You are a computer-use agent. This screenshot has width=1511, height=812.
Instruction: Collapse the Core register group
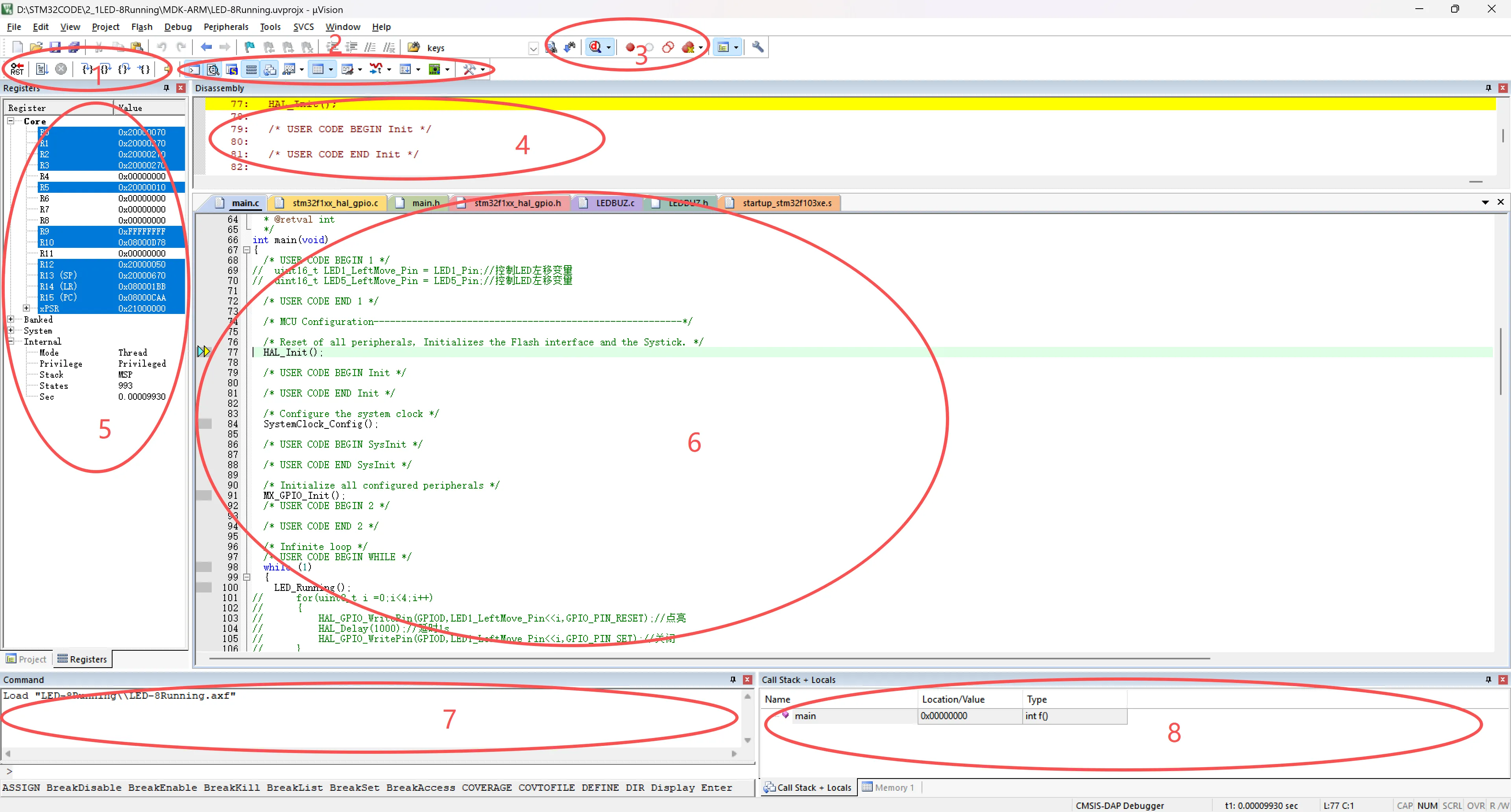tap(11, 121)
